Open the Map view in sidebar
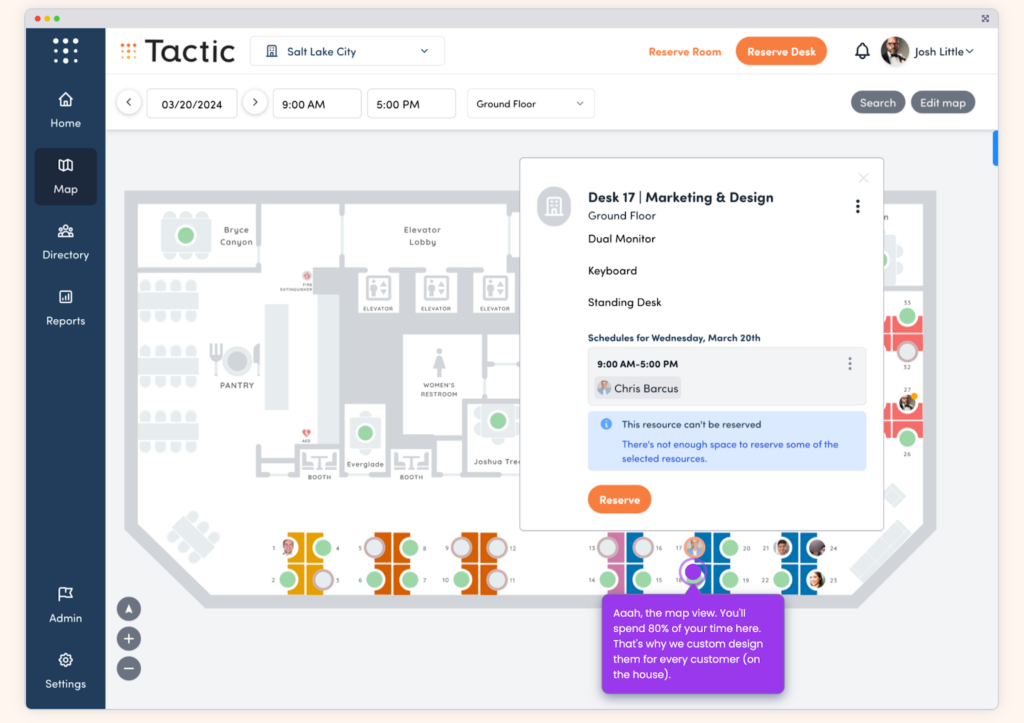This screenshot has height=723, width=1024. 65,176
